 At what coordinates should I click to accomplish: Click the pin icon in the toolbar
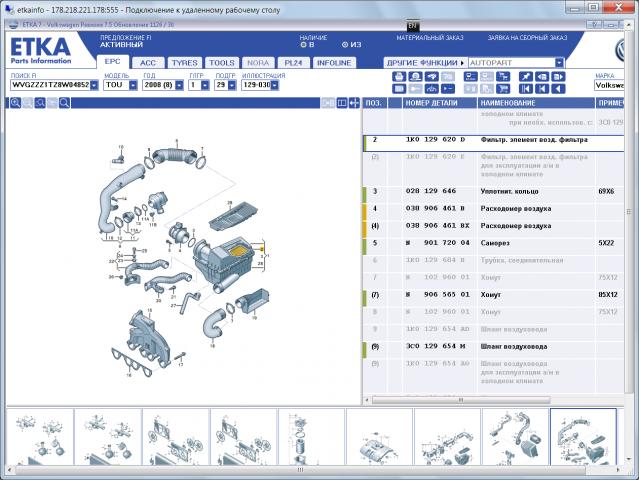(x=526, y=77)
